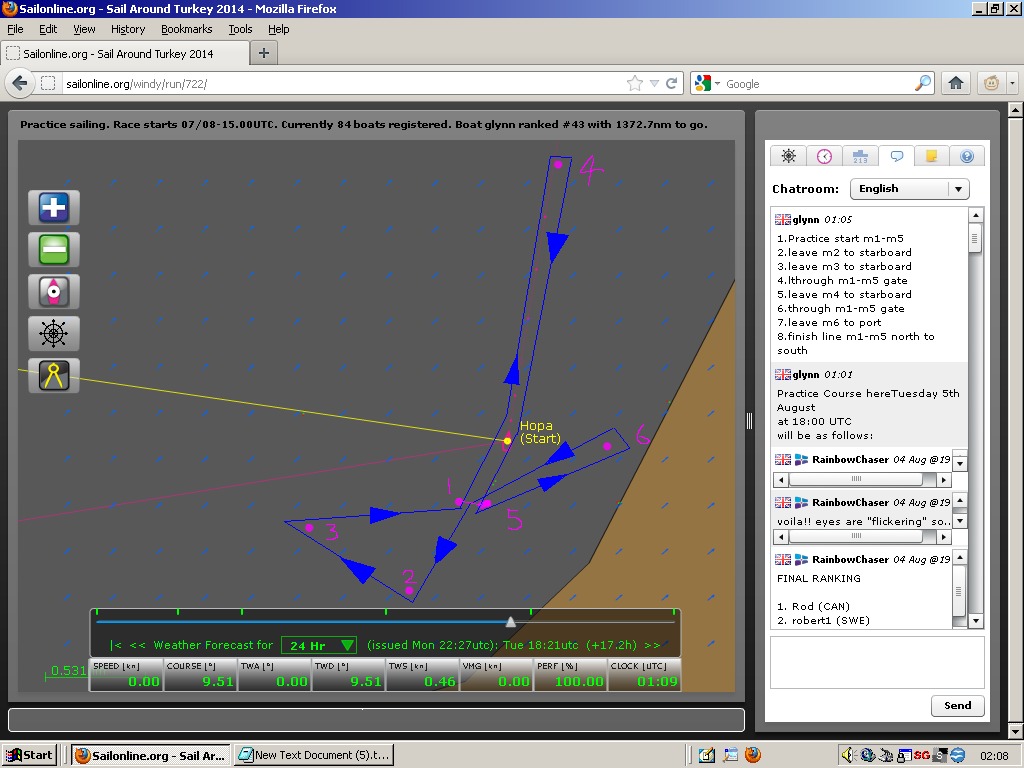Click the CLOCK readout showing 01:09

644,675
